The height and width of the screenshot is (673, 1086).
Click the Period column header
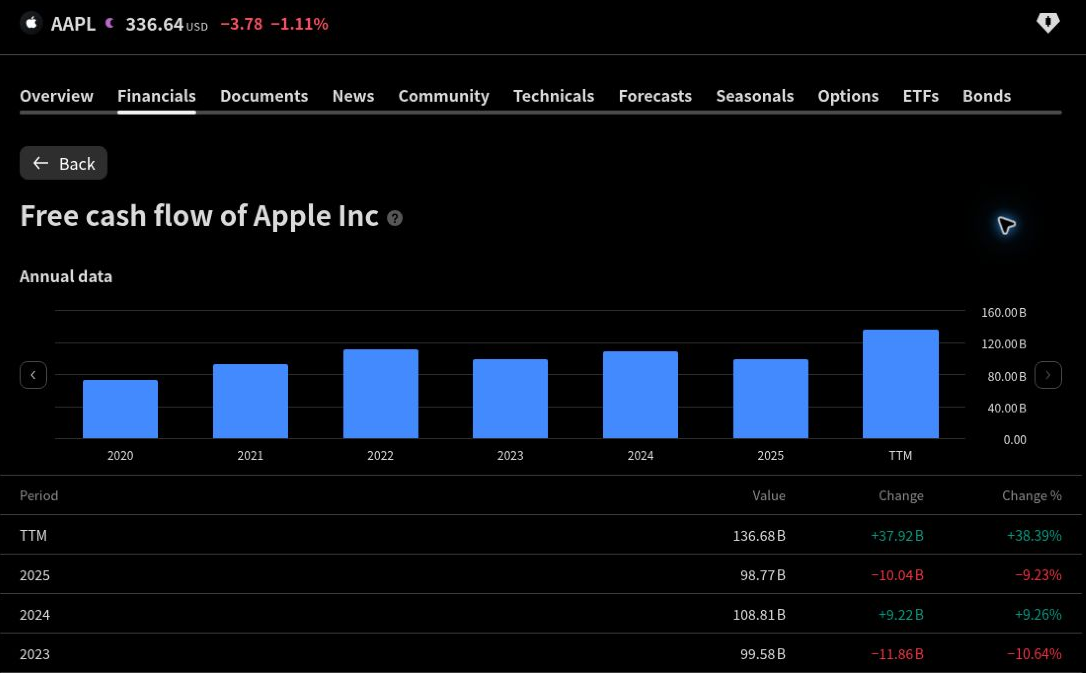click(x=39, y=495)
